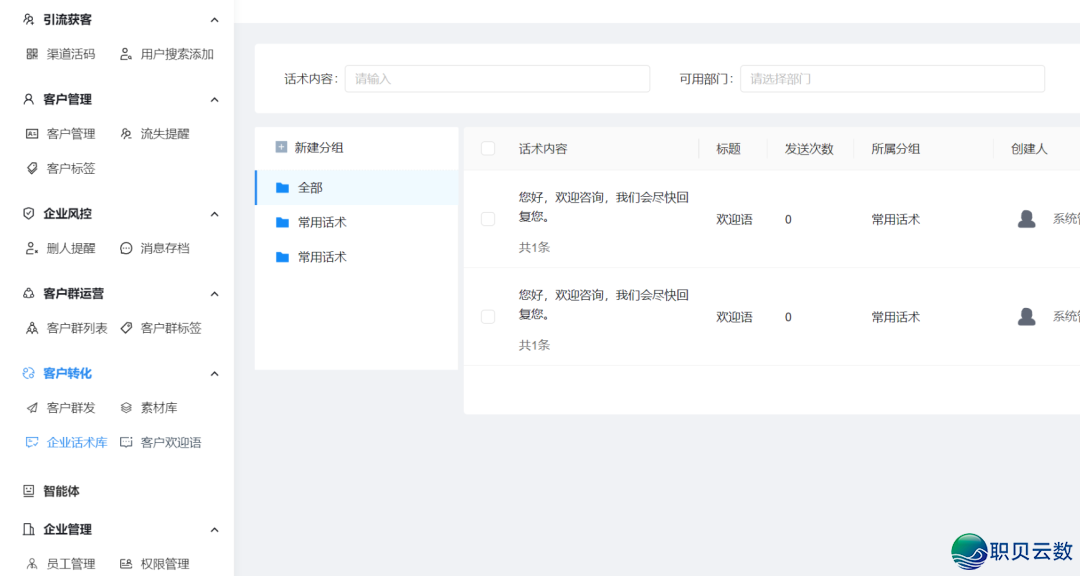Click the 客户群发 paper plane icon
Image resolution: width=1080 pixels, height=576 pixels.
point(32,408)
